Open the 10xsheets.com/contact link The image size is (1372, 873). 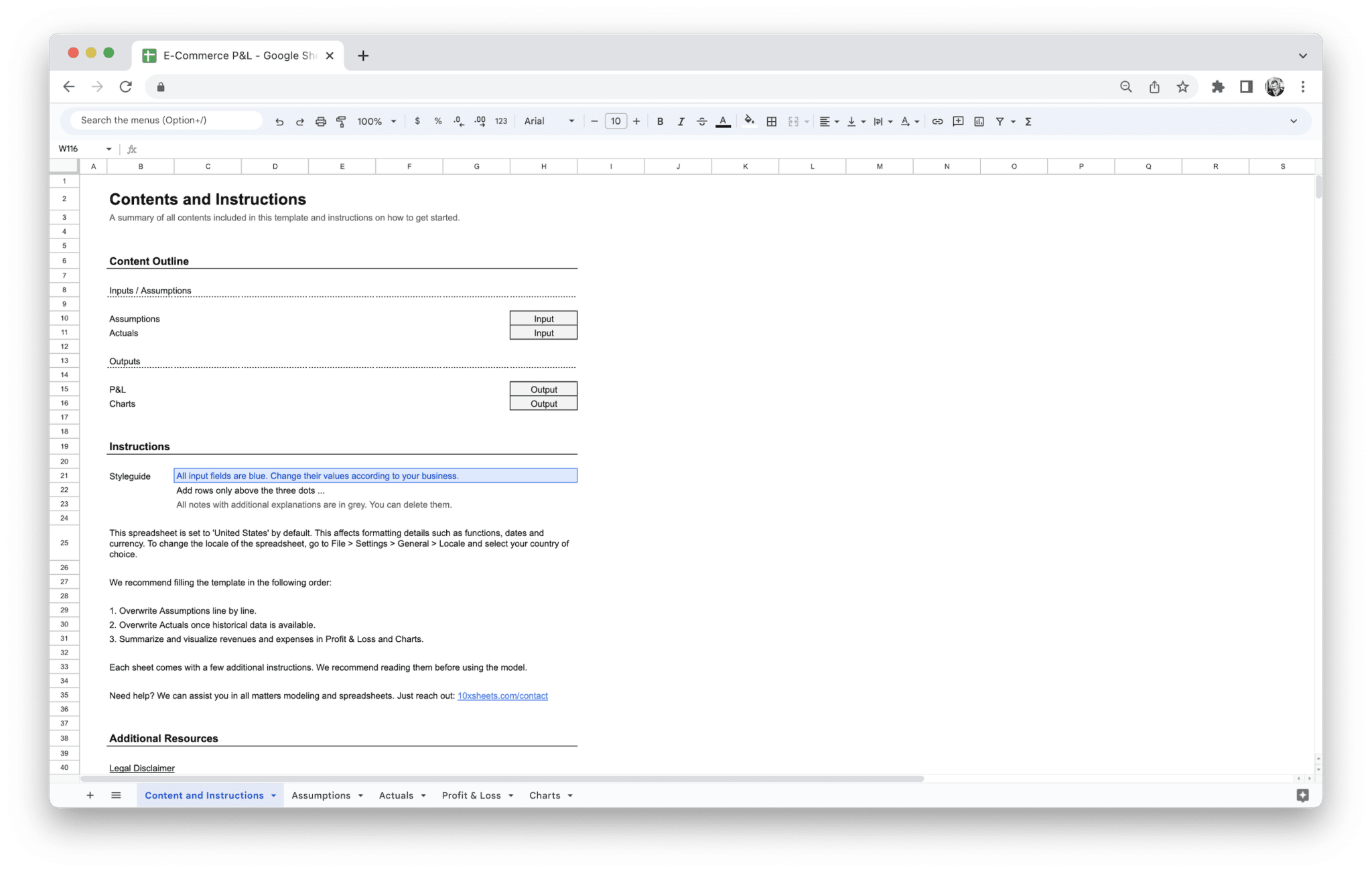tap(502, 695)
